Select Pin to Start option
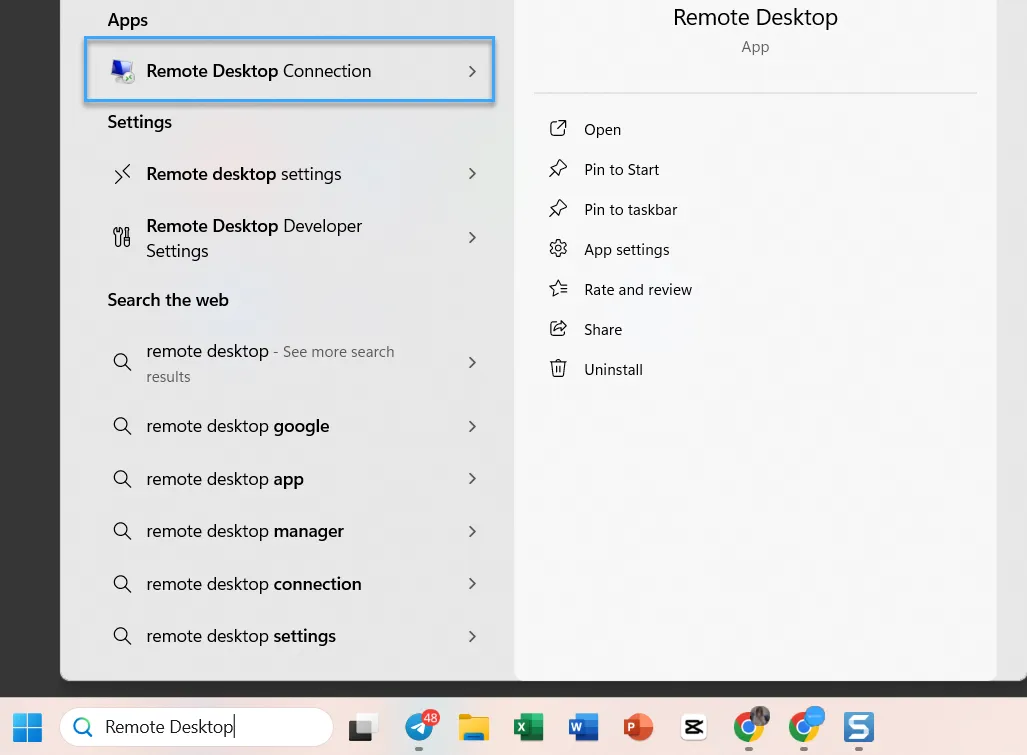1027x755 pixels. tap(622, 170)
